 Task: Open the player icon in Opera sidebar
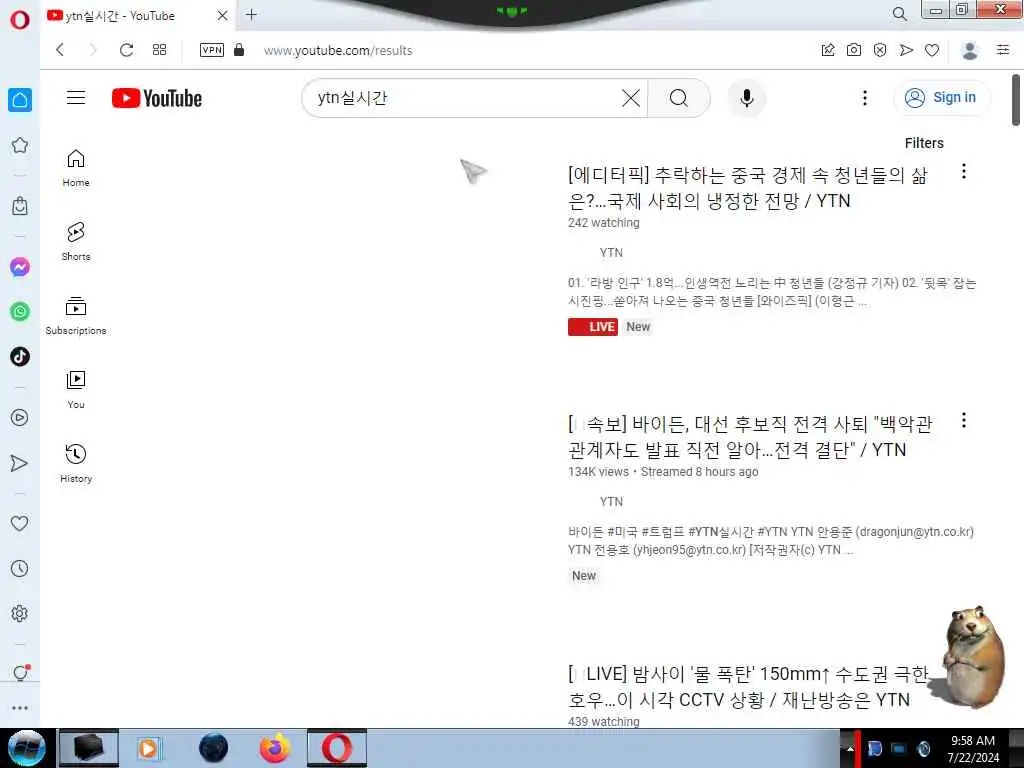(20, 417)
